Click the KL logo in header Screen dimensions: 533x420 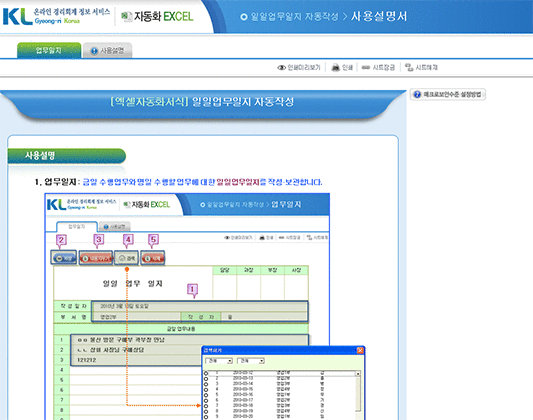pos(18,16)
